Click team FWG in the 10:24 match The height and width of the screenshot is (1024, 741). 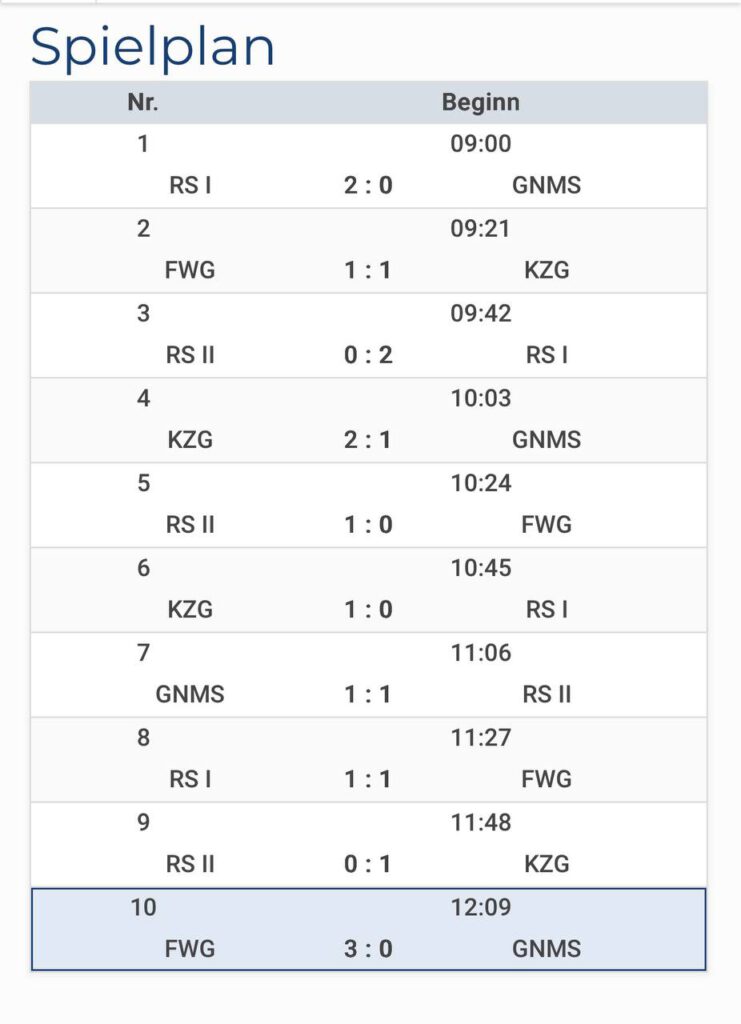tap(546, 525)
